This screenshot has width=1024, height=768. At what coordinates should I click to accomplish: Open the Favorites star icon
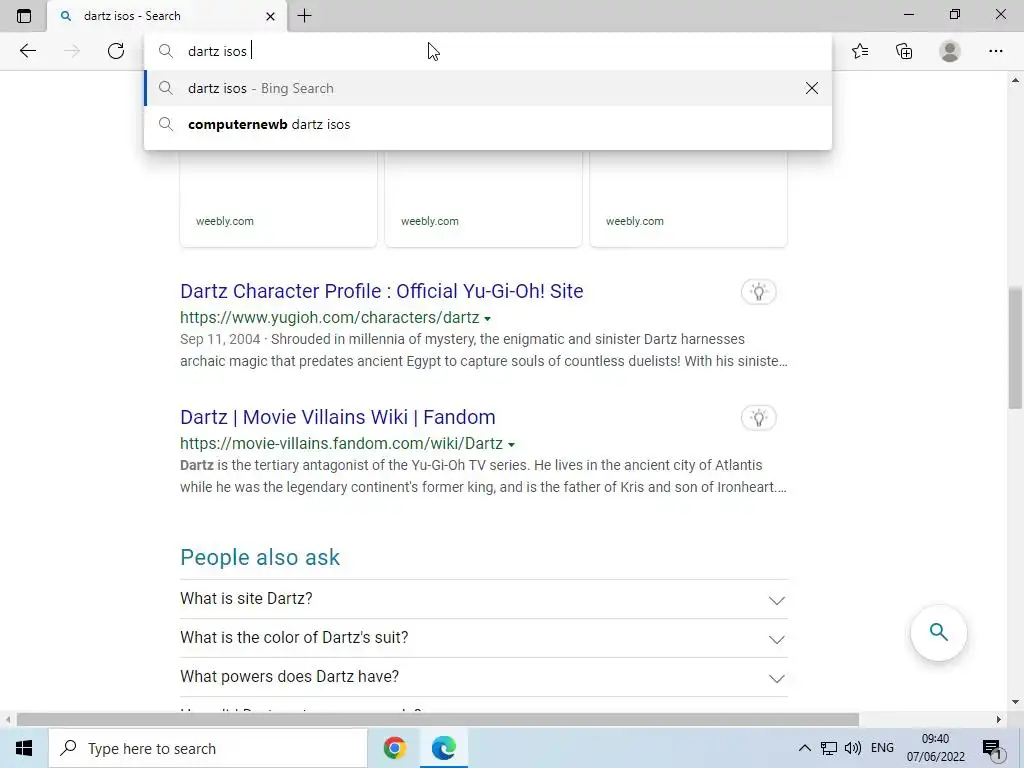pos(860,51)
